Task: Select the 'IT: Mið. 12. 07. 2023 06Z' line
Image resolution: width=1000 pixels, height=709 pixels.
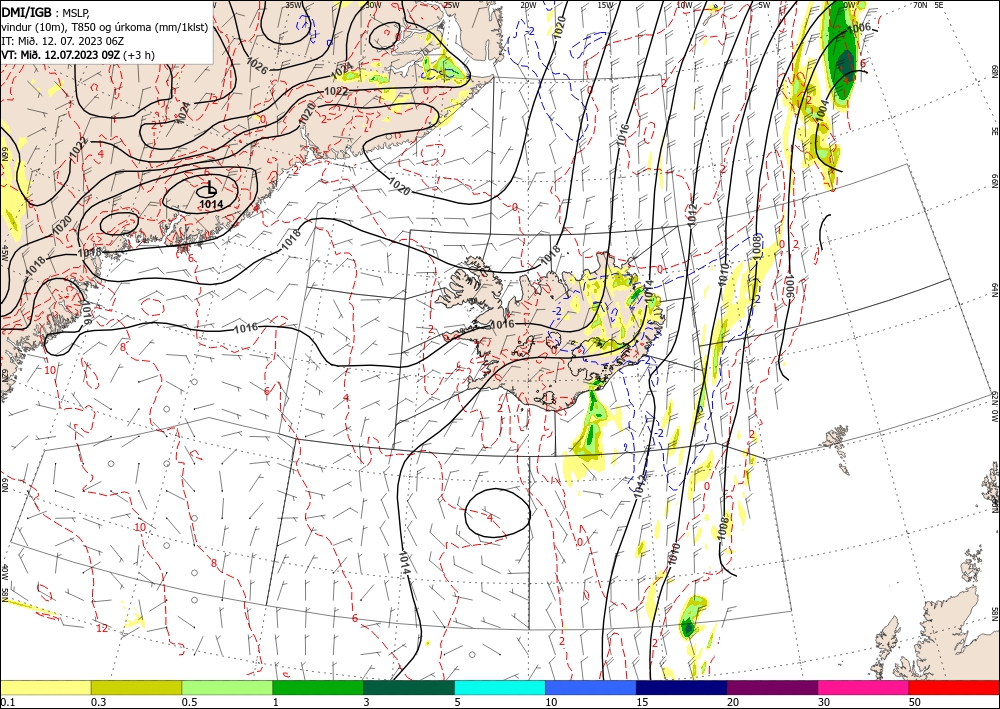Action: [62, 41]
